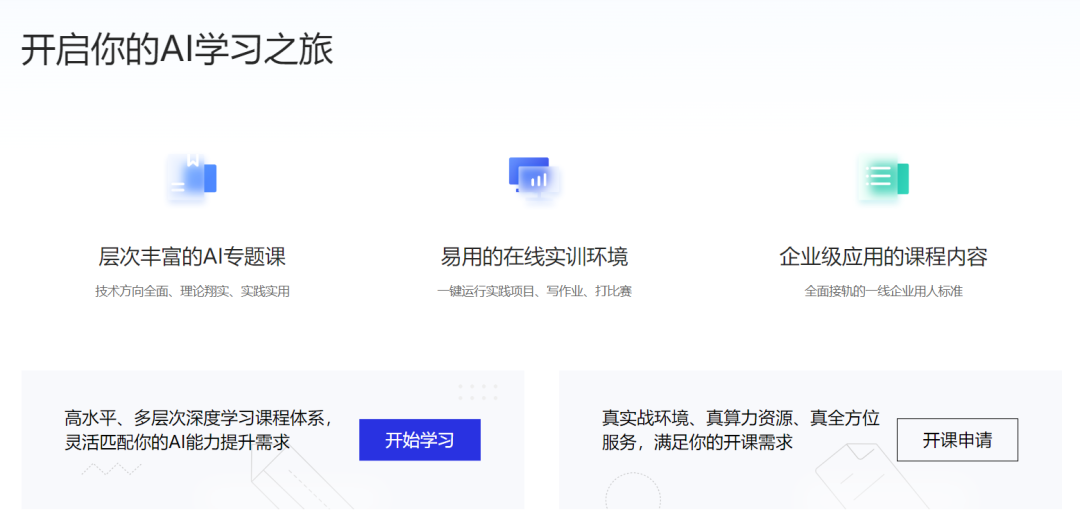1080x532 pixels.
Task: Click the 灵活匹配你的AI能力提升需求 text line
Action: click(177, 442)
